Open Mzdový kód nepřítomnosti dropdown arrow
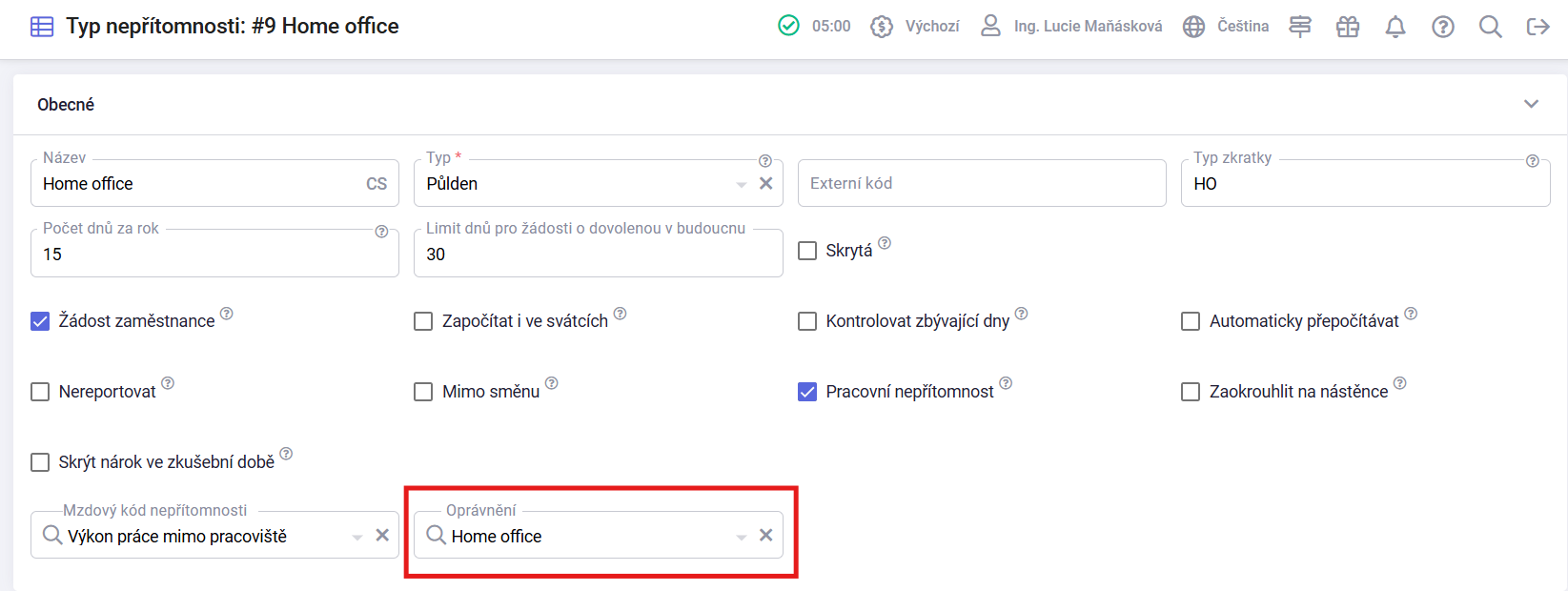Screen dimensions: 1568x591 point(357,538)
